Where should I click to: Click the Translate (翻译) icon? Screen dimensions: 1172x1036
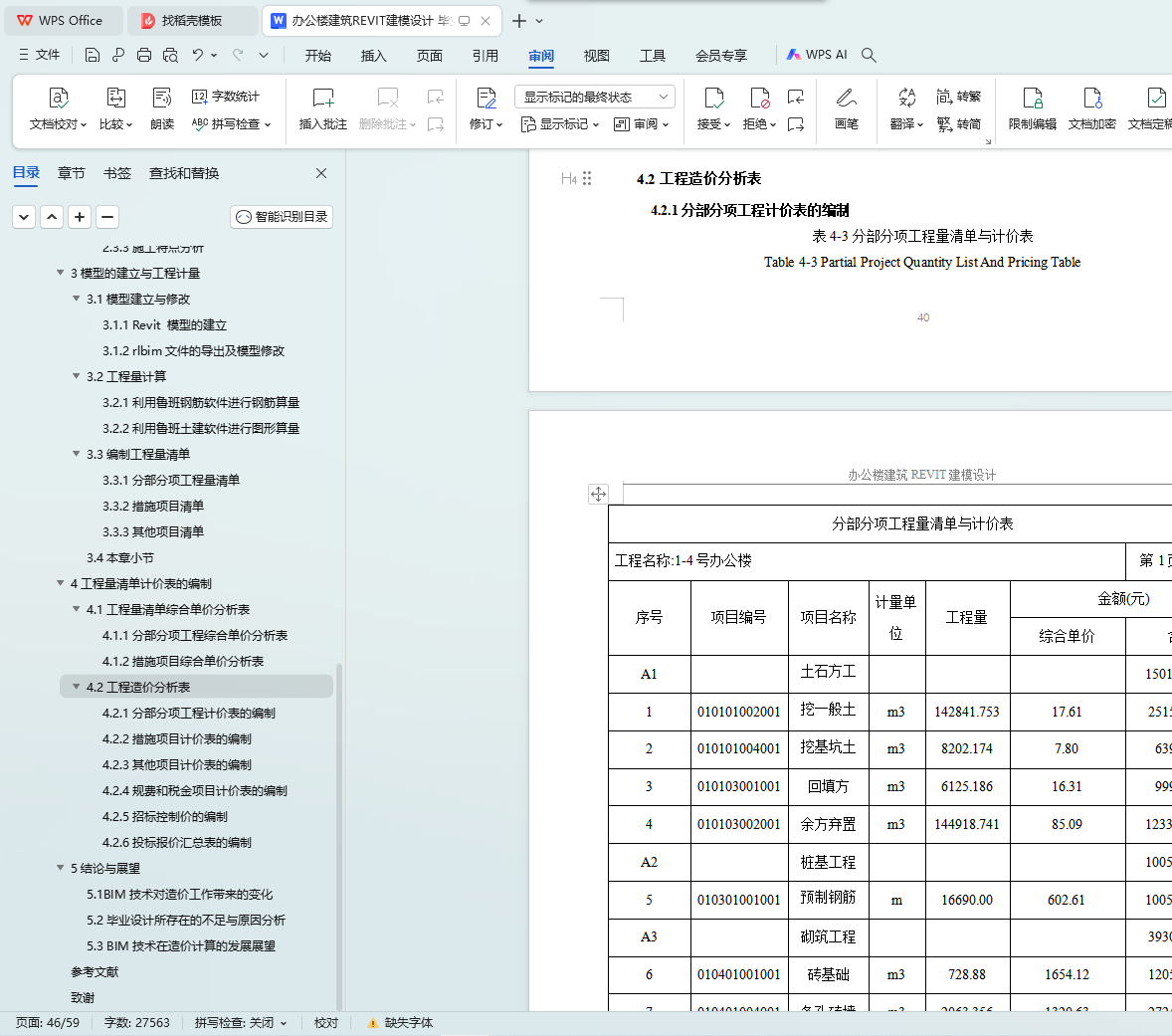pyautogui.click(x=906, y=98)
